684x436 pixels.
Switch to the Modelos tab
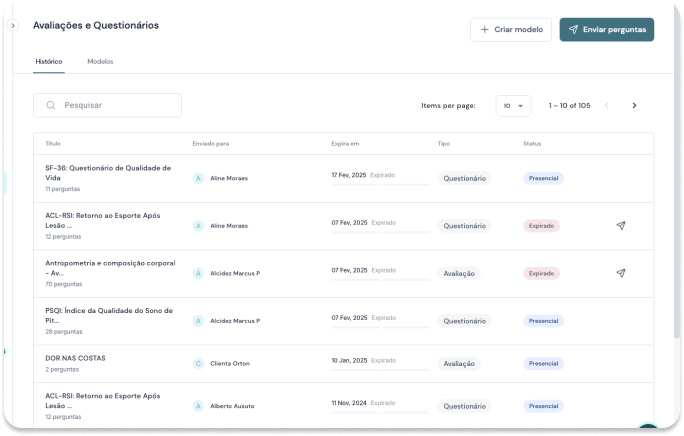(x=100, y=62)
